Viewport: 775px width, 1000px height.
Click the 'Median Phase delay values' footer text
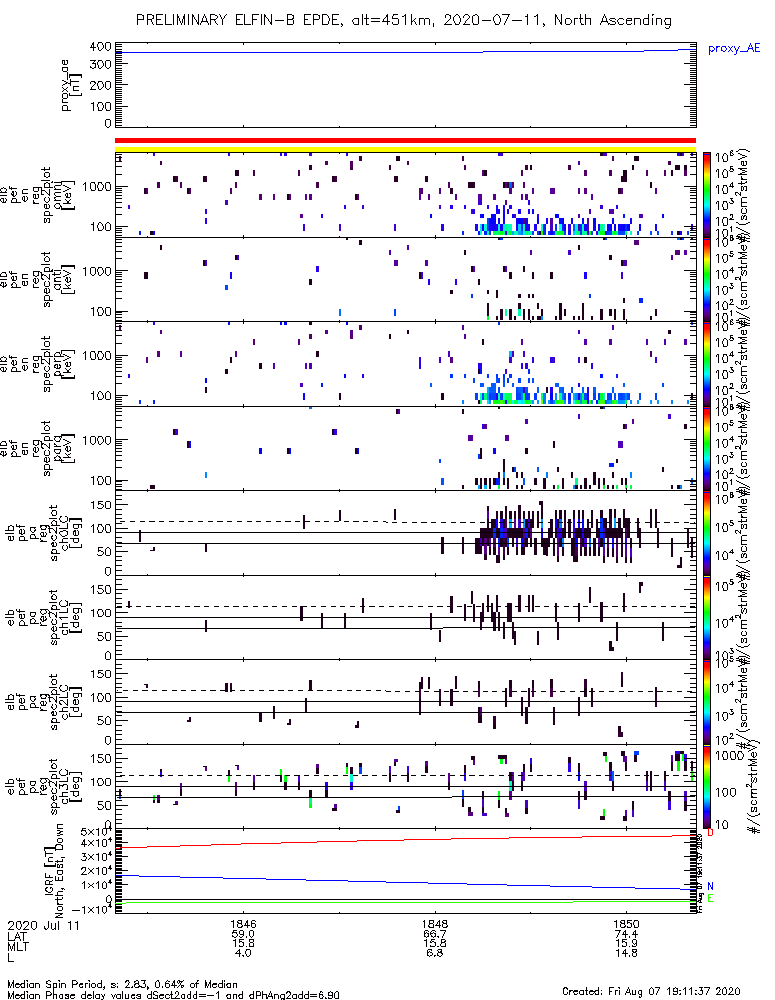click(x=173, y=995)
